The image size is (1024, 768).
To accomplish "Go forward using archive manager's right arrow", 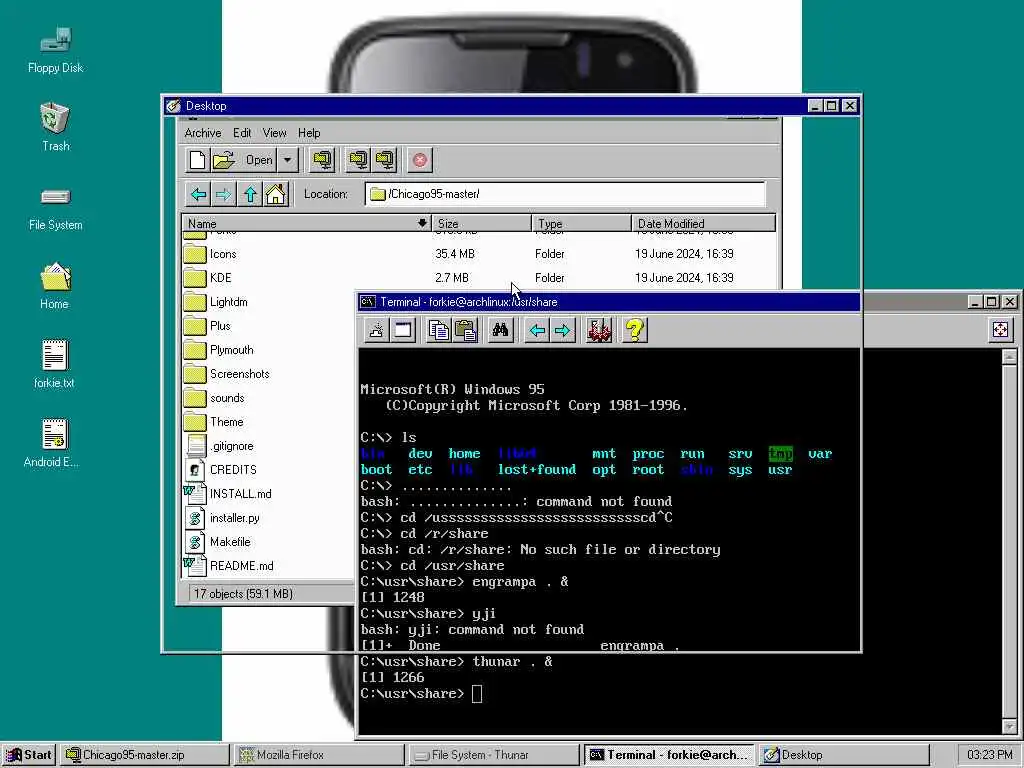I will (x=223, y=194).
